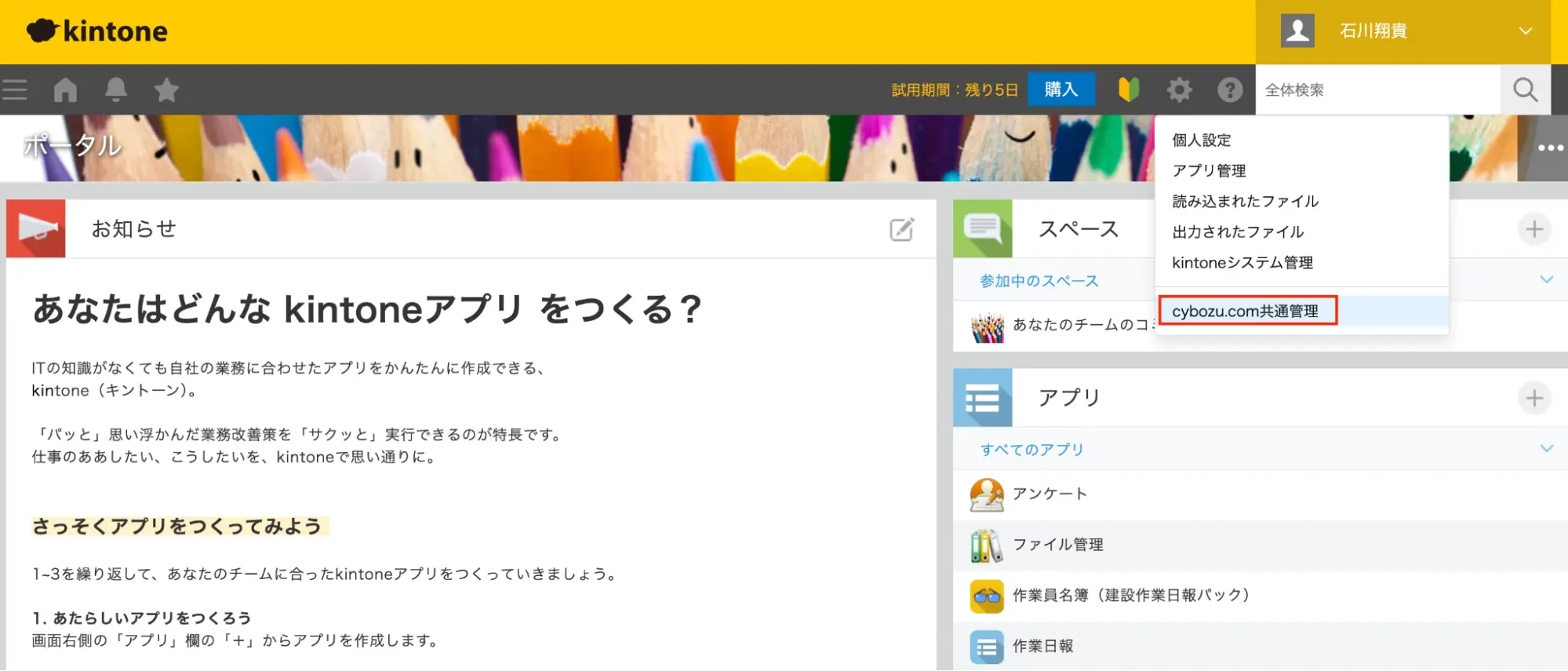The height and width of the screenshot is (671, 1568).
Task: Click the team space pencils thumbnail
Action: coord(988,326)
